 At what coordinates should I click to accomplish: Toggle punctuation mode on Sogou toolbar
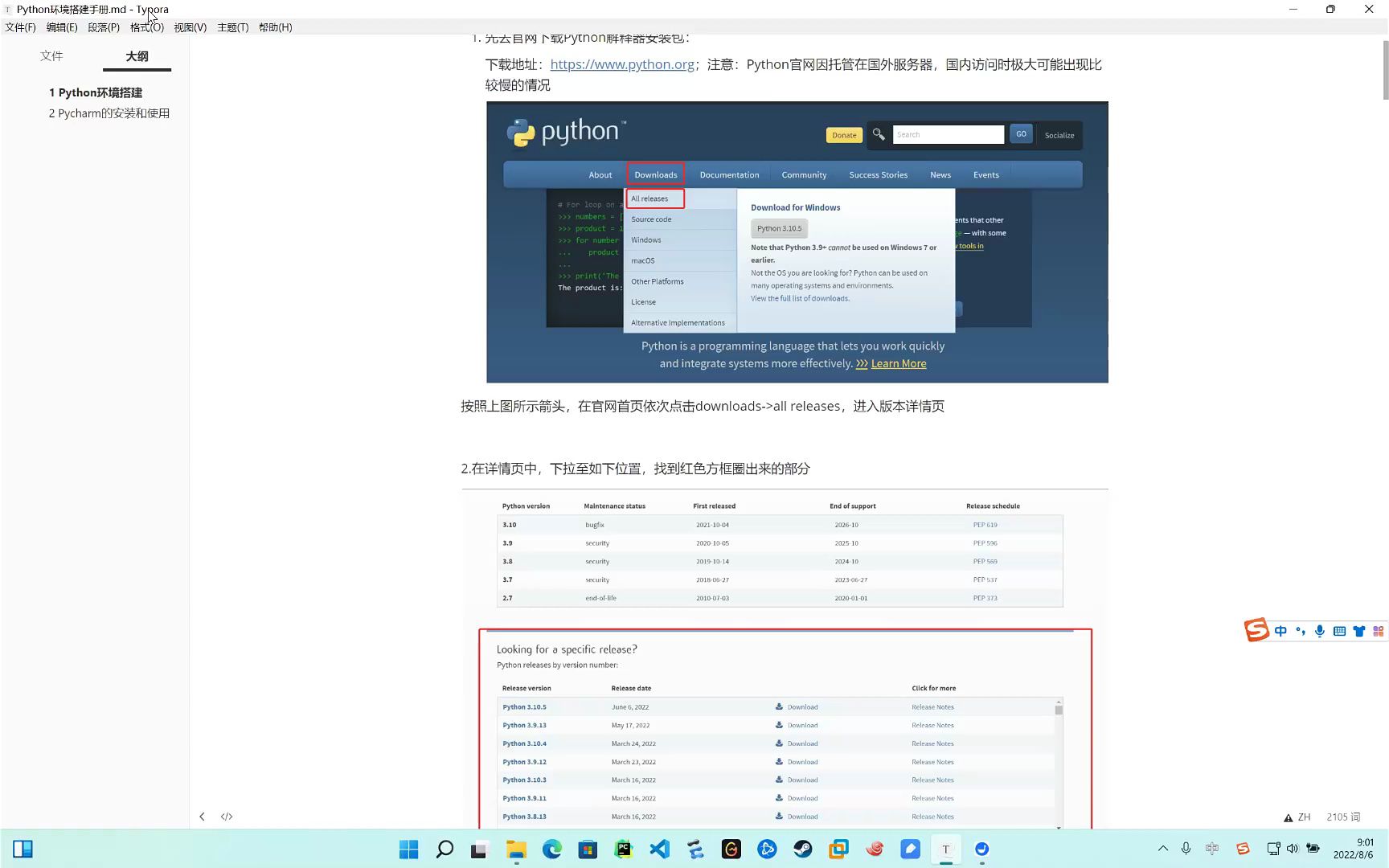pyautogui.click(x=1301, y=631)
